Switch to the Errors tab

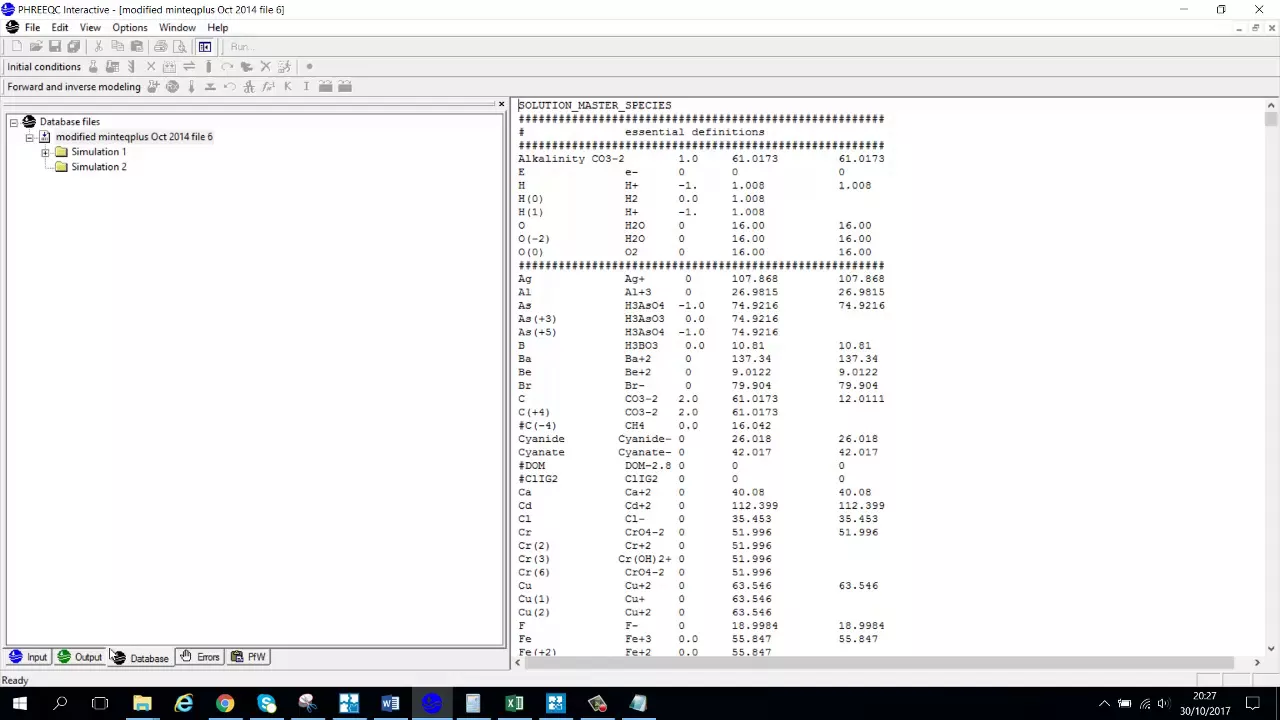(x=200, y=657)
